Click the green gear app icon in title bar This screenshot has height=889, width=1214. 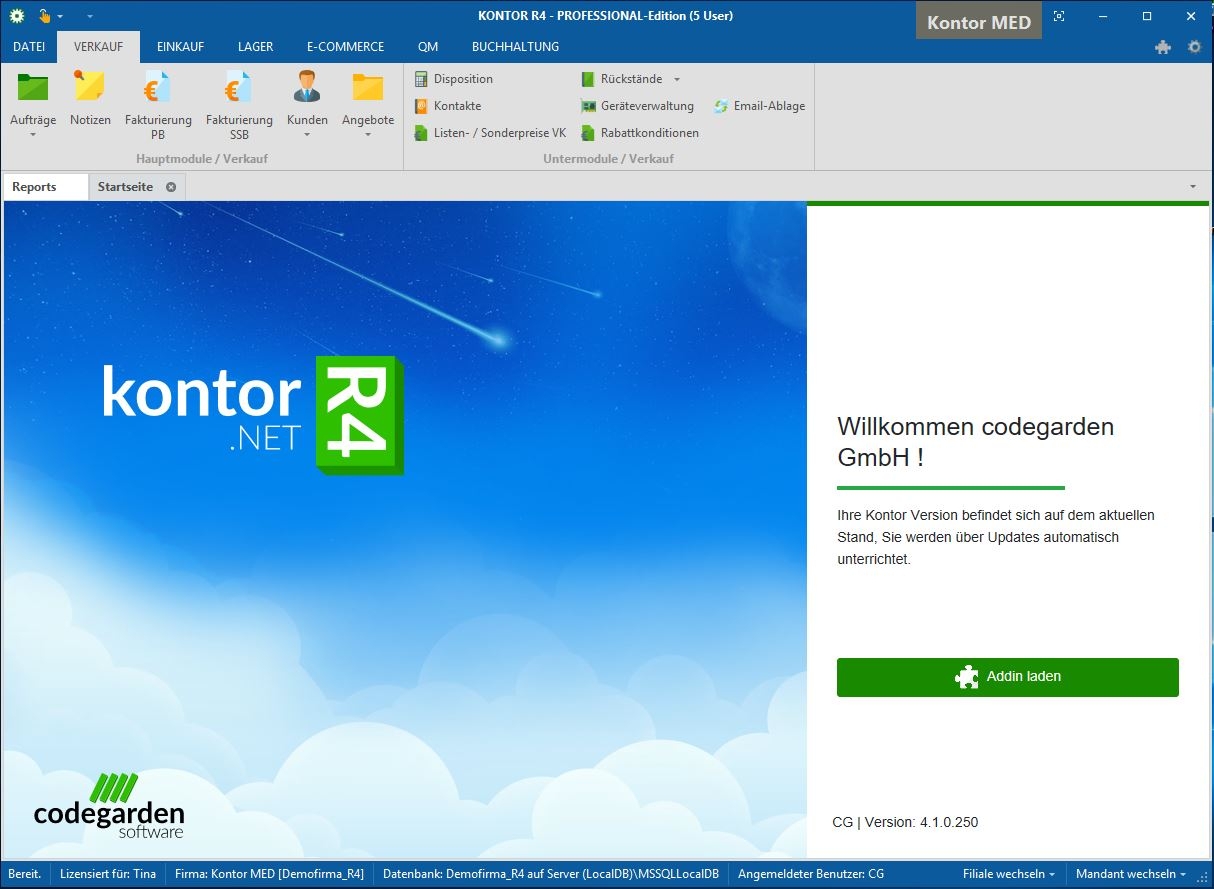point(16,16)
